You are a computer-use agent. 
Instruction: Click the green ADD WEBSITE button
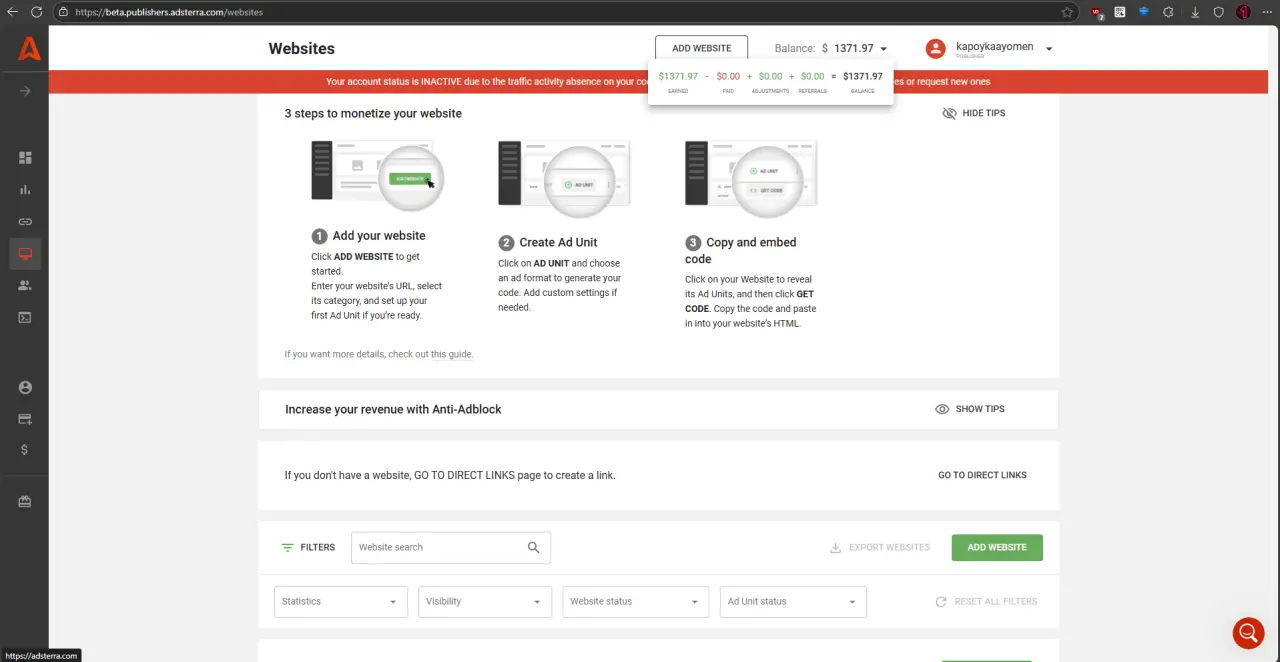click(997, 547)
